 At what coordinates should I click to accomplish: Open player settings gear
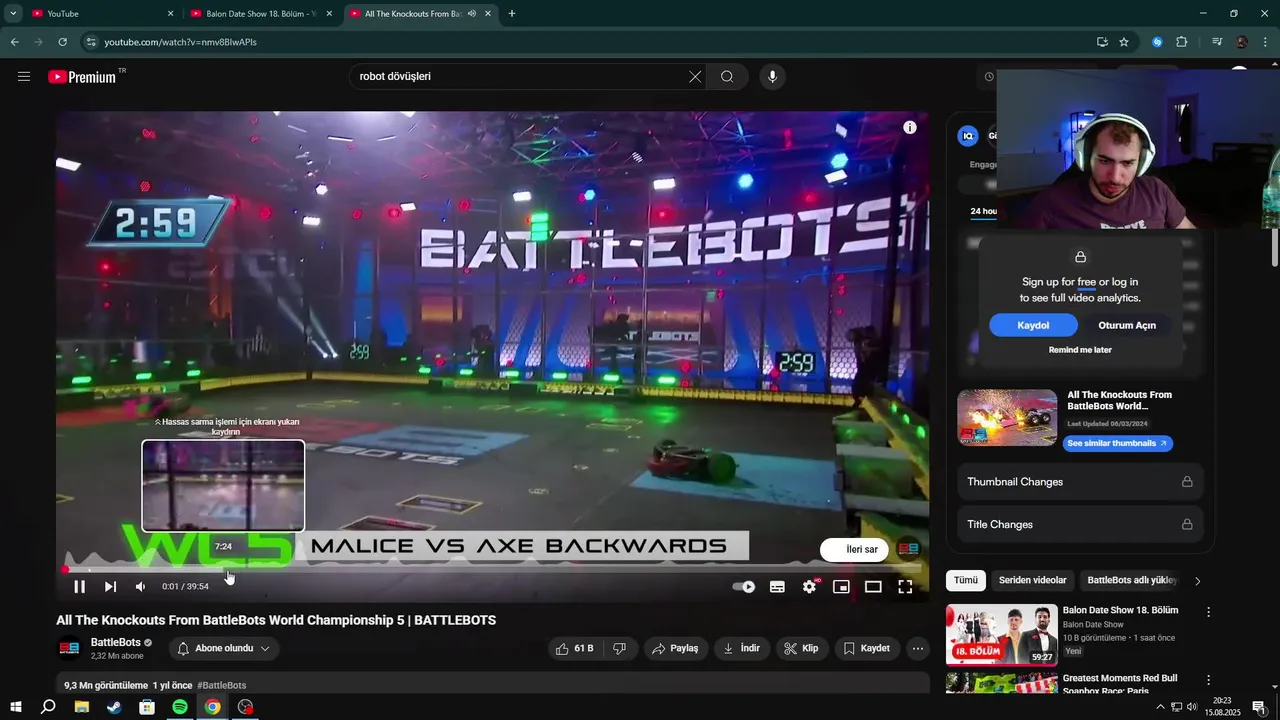click(809, 587)
